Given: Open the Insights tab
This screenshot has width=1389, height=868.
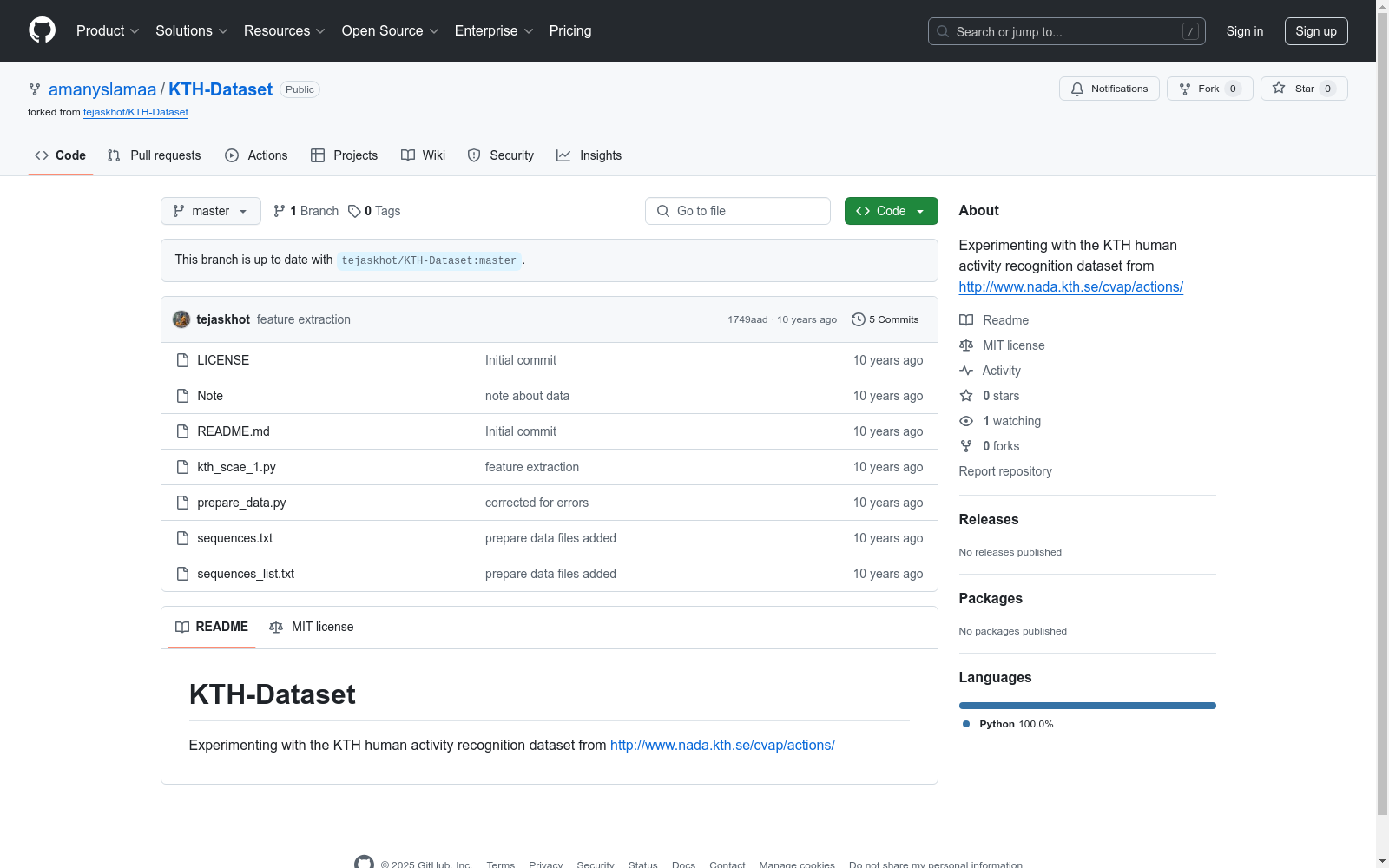Looking at the screenshot, I should click(589, 155).
